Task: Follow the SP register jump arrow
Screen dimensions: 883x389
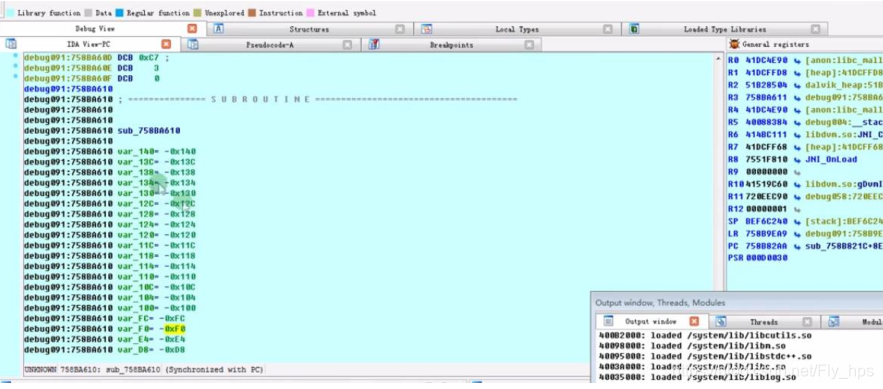Action: coord(797,221)
